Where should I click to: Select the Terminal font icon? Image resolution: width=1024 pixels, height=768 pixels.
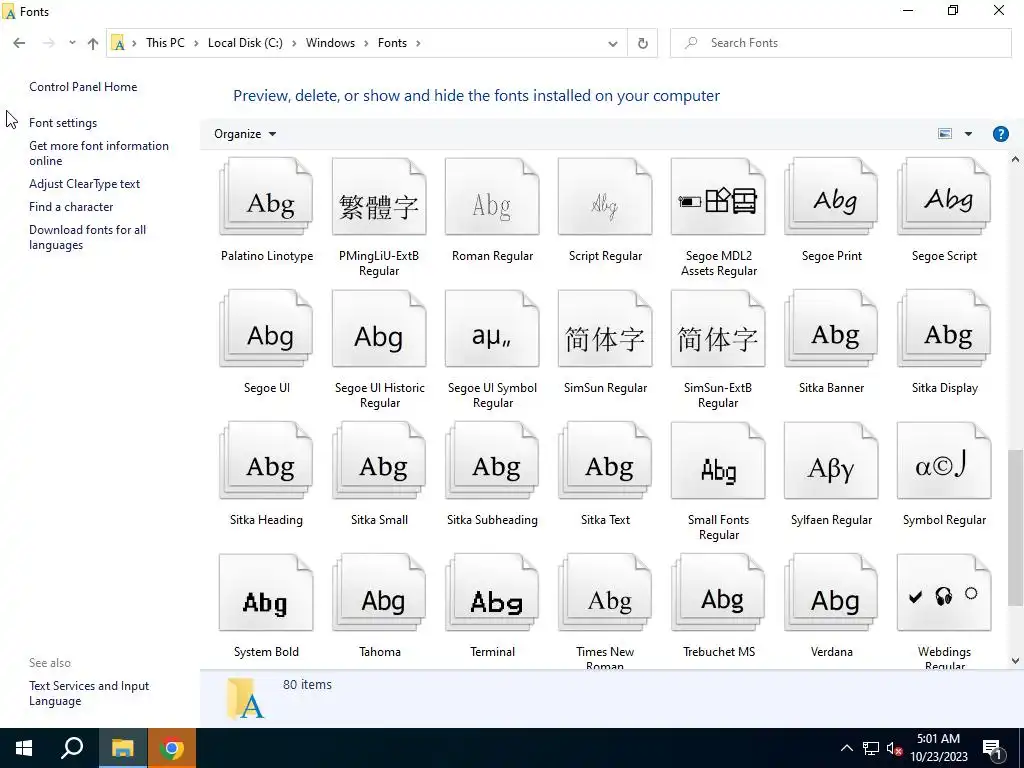[x=492, y=592]
